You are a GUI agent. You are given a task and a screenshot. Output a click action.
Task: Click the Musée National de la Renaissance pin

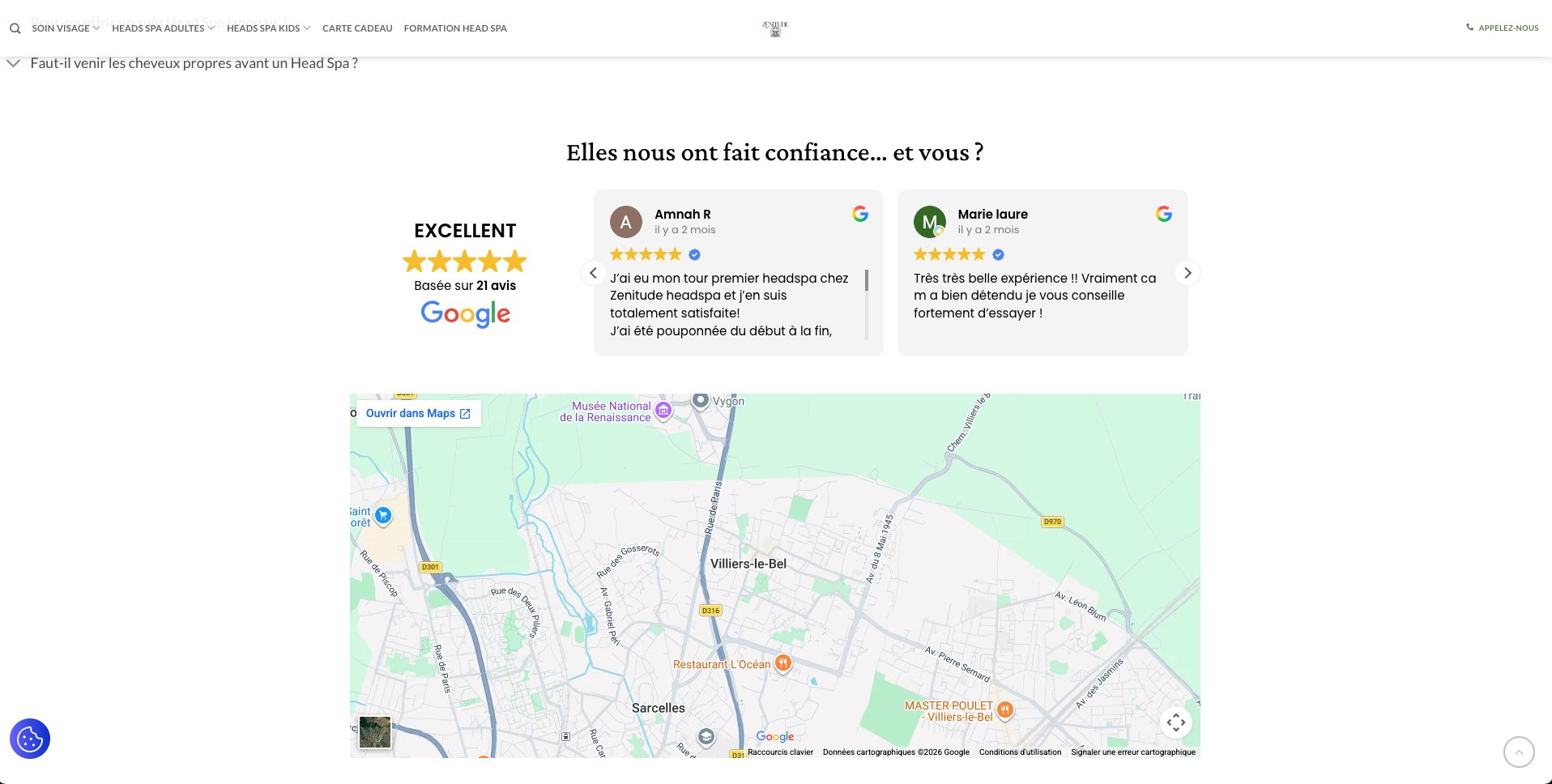663,411
